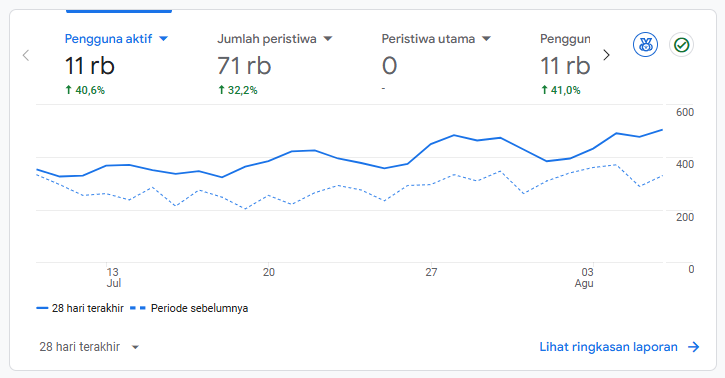Click the 11 rb value under Pengguna aktif
This screenshot has height=378, width=725.
[90, 65]
